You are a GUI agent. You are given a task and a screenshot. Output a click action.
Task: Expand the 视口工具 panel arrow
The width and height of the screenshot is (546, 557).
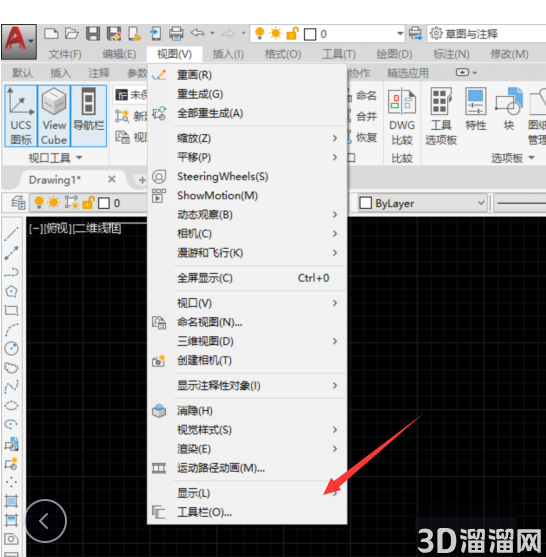coord(79,157)
